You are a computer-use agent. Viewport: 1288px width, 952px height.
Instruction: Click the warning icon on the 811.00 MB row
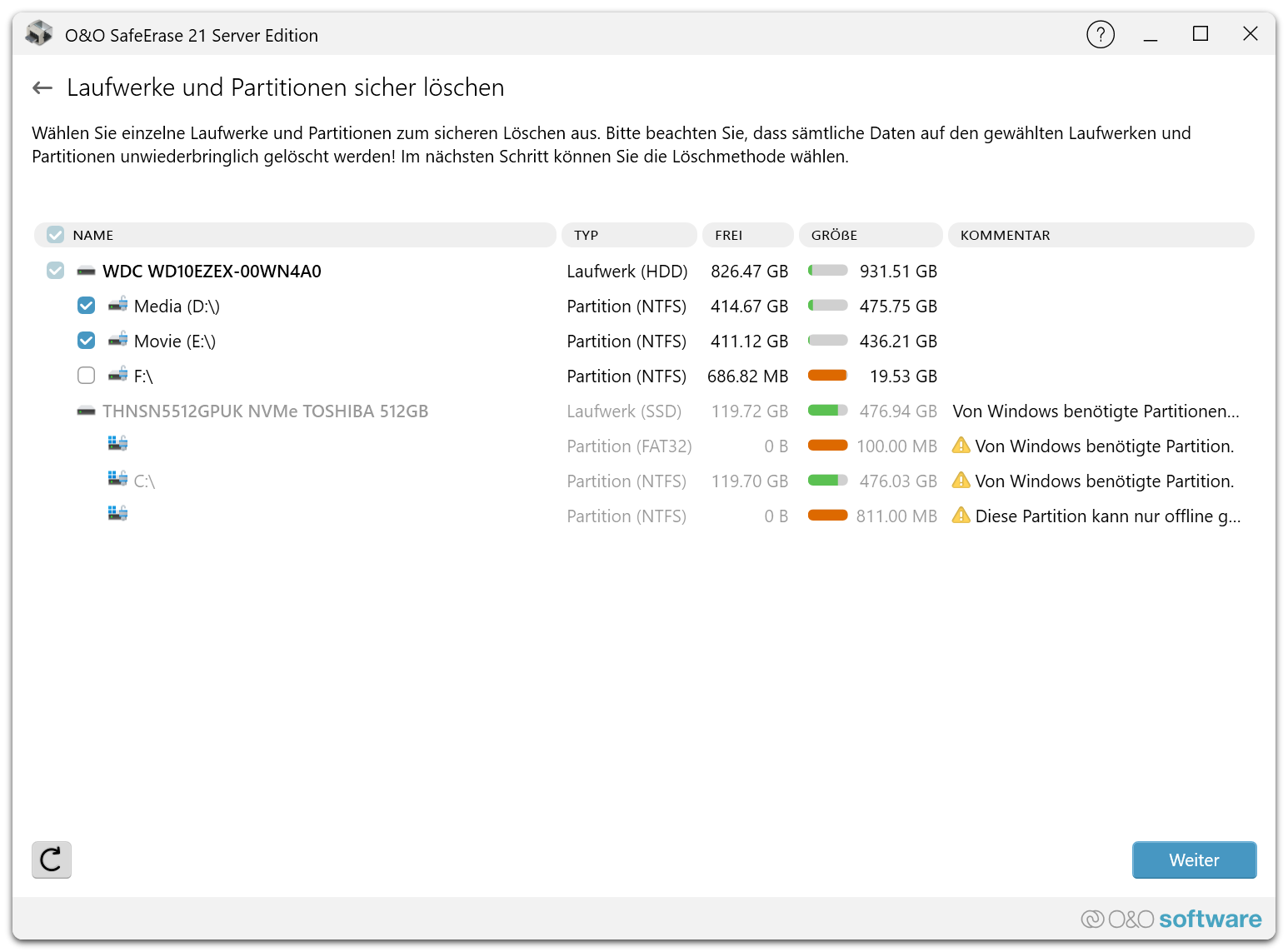click(x=961, y=516)
